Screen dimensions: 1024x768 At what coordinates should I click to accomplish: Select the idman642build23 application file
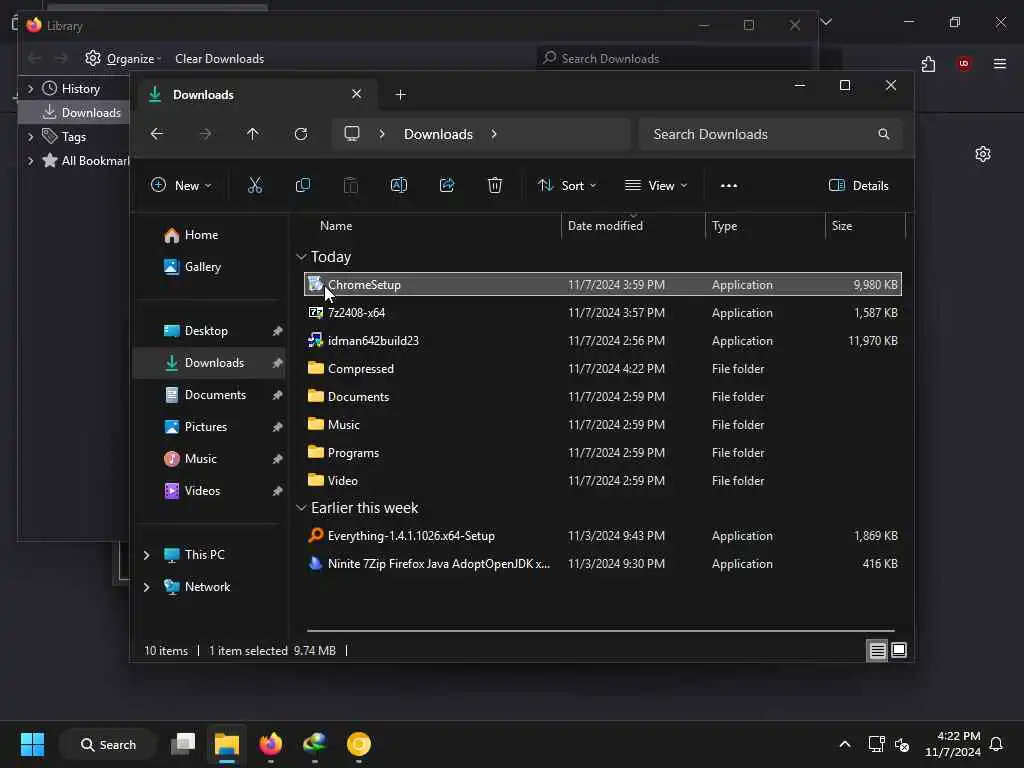point(602,341)
